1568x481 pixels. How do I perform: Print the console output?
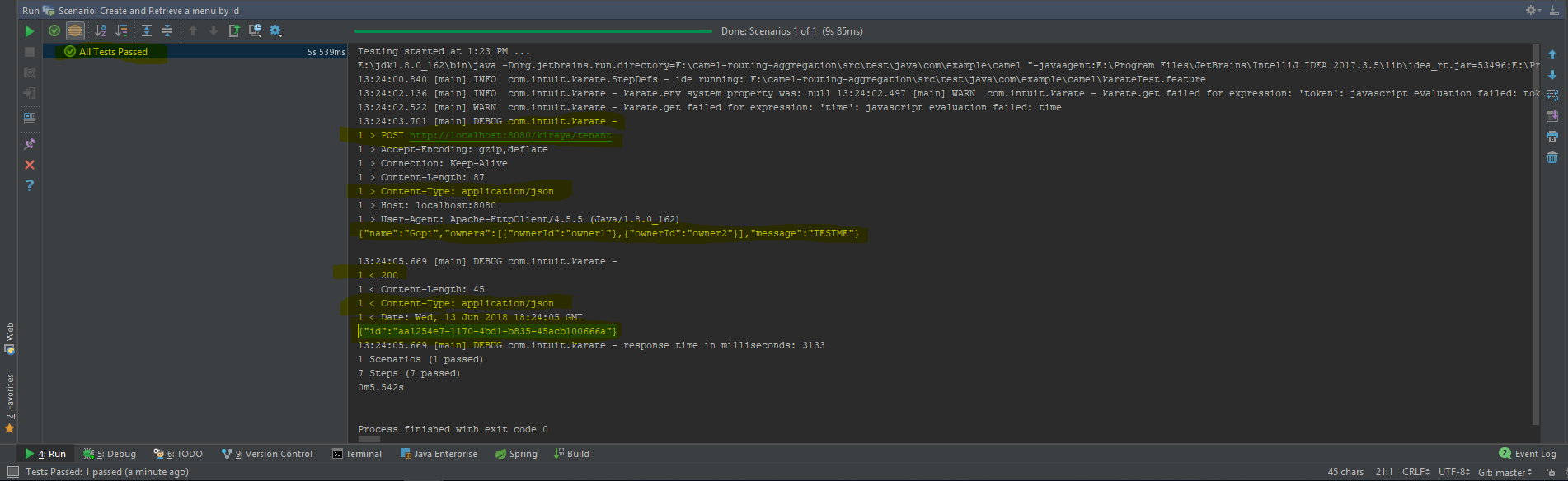(x=1552, y=137)
